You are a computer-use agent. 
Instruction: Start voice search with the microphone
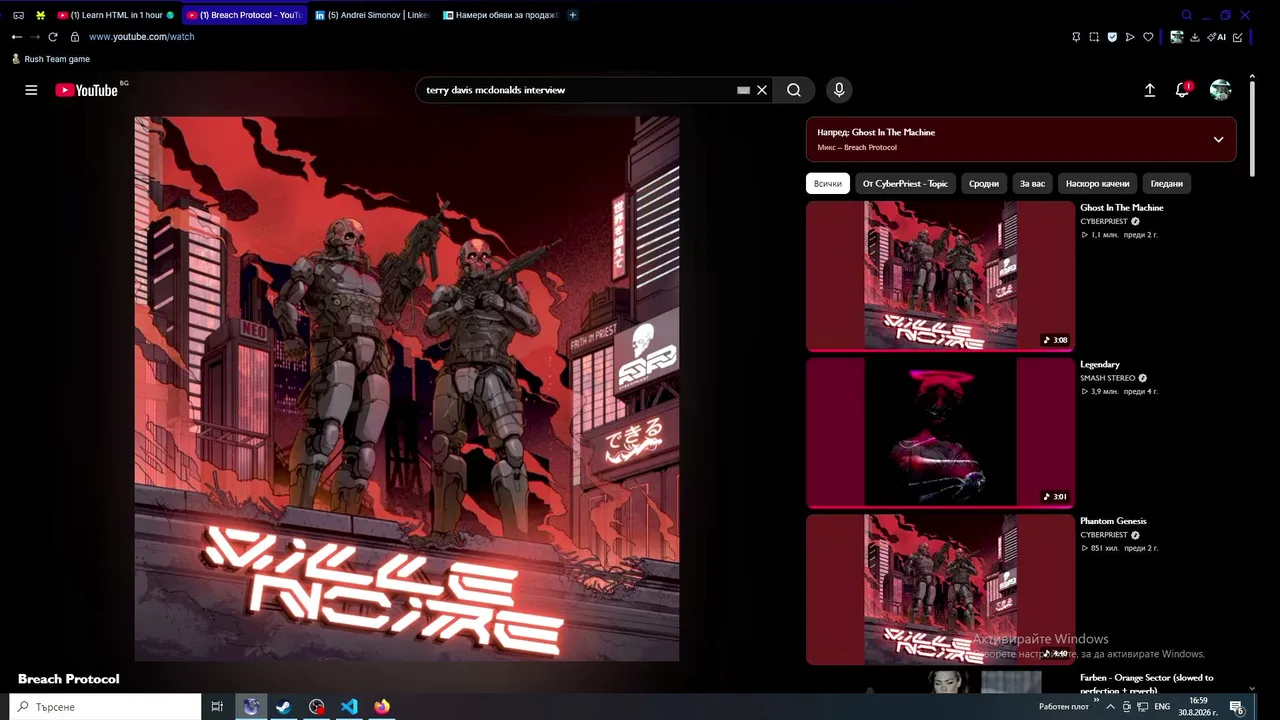coord(839,90)
